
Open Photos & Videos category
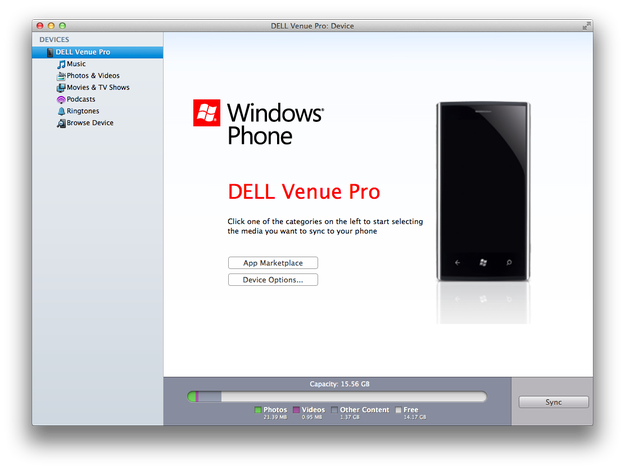(x=93, y=76)
